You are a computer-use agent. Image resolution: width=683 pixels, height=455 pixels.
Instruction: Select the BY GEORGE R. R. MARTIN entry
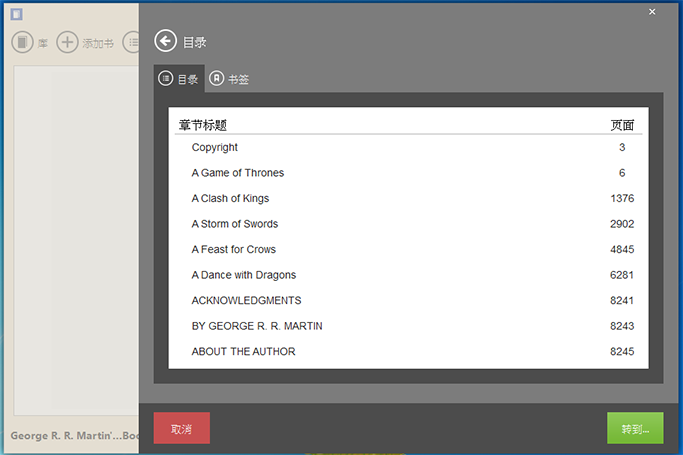point(257,326)
